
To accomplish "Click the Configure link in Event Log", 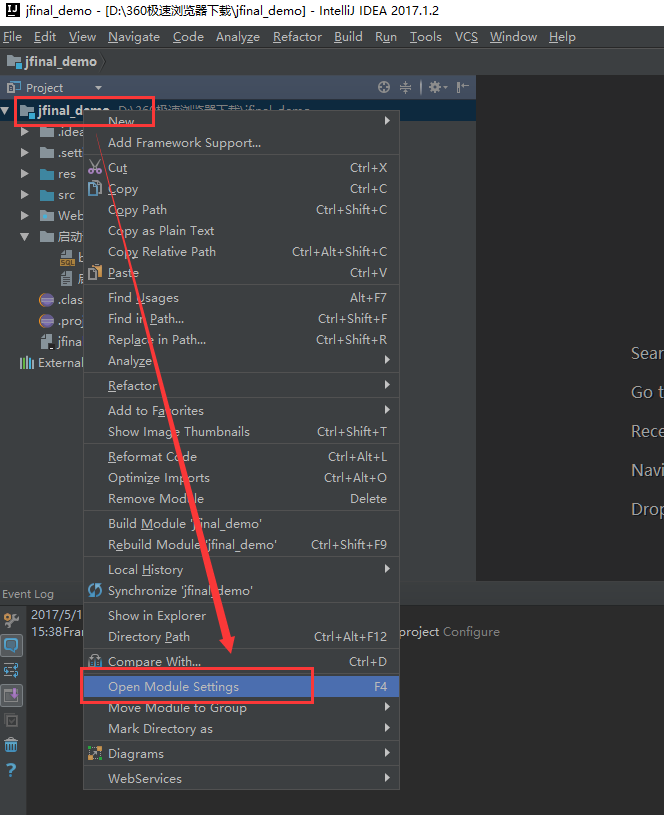I will pyautogui.click(x=471, y=632).
